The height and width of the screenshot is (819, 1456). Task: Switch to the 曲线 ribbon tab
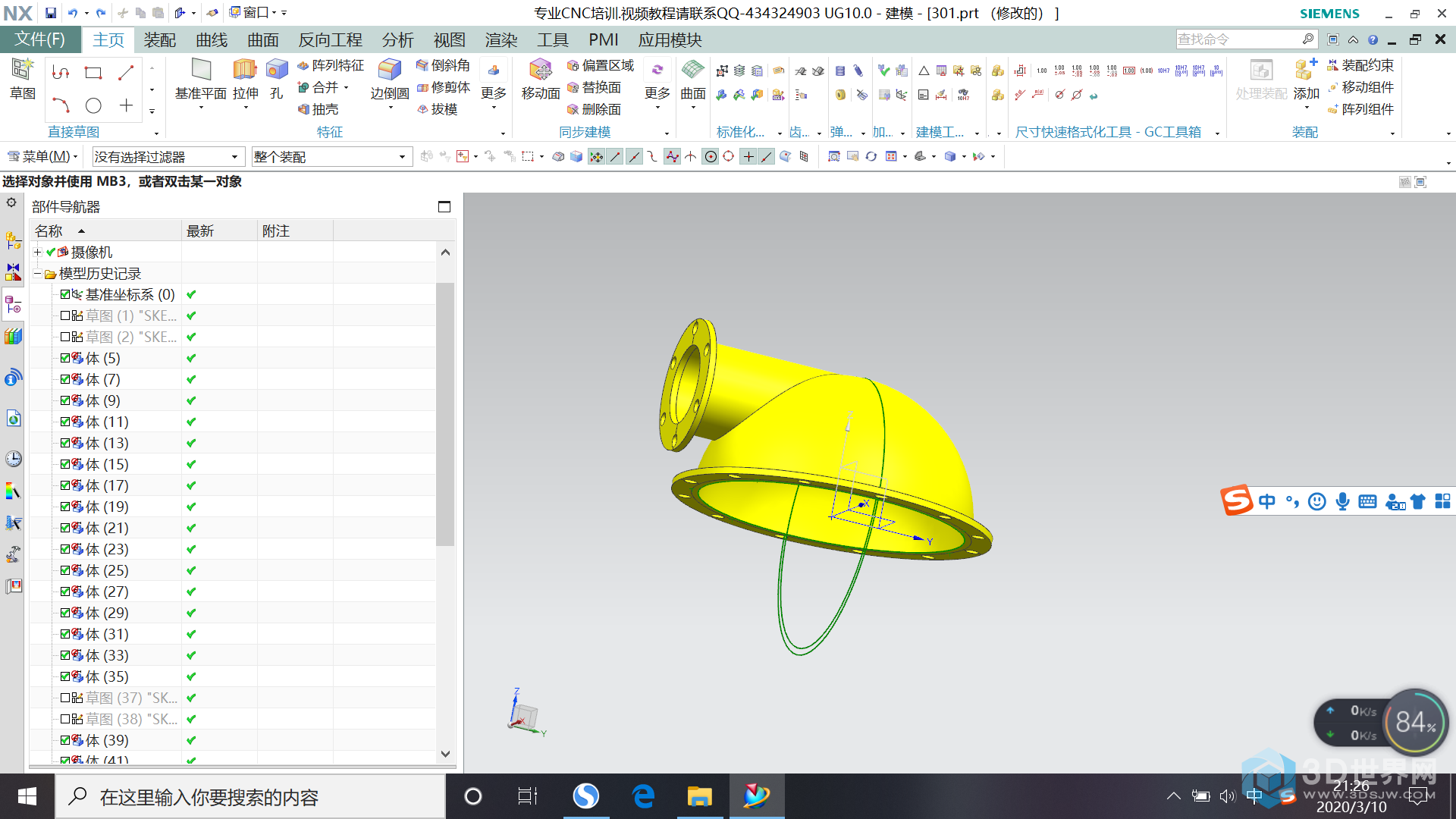tap(212, 39)
